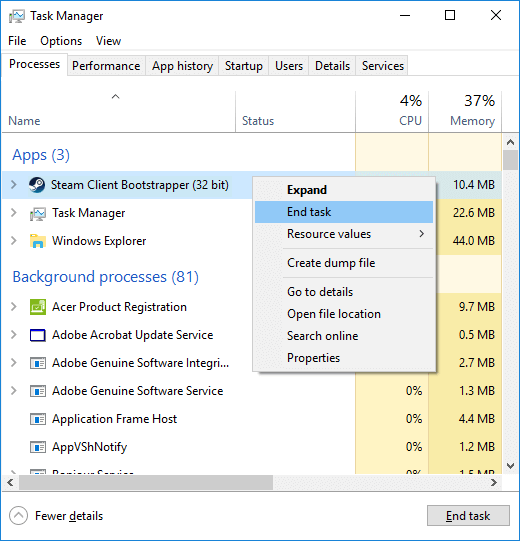Open the View menu
The height and width of the screenshot is (541, 520).
point(108,41)
